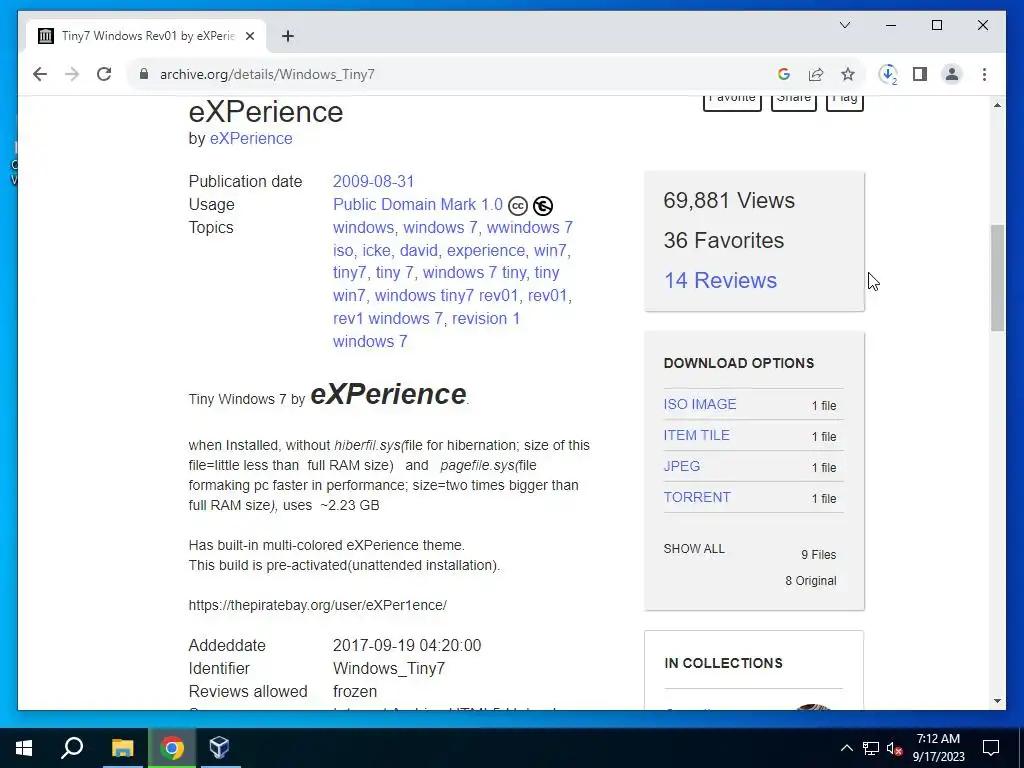1024x768 pixels.
Task: Click the scrollbar down arrow
Action: pyautogui.click(x=997, y=701)
